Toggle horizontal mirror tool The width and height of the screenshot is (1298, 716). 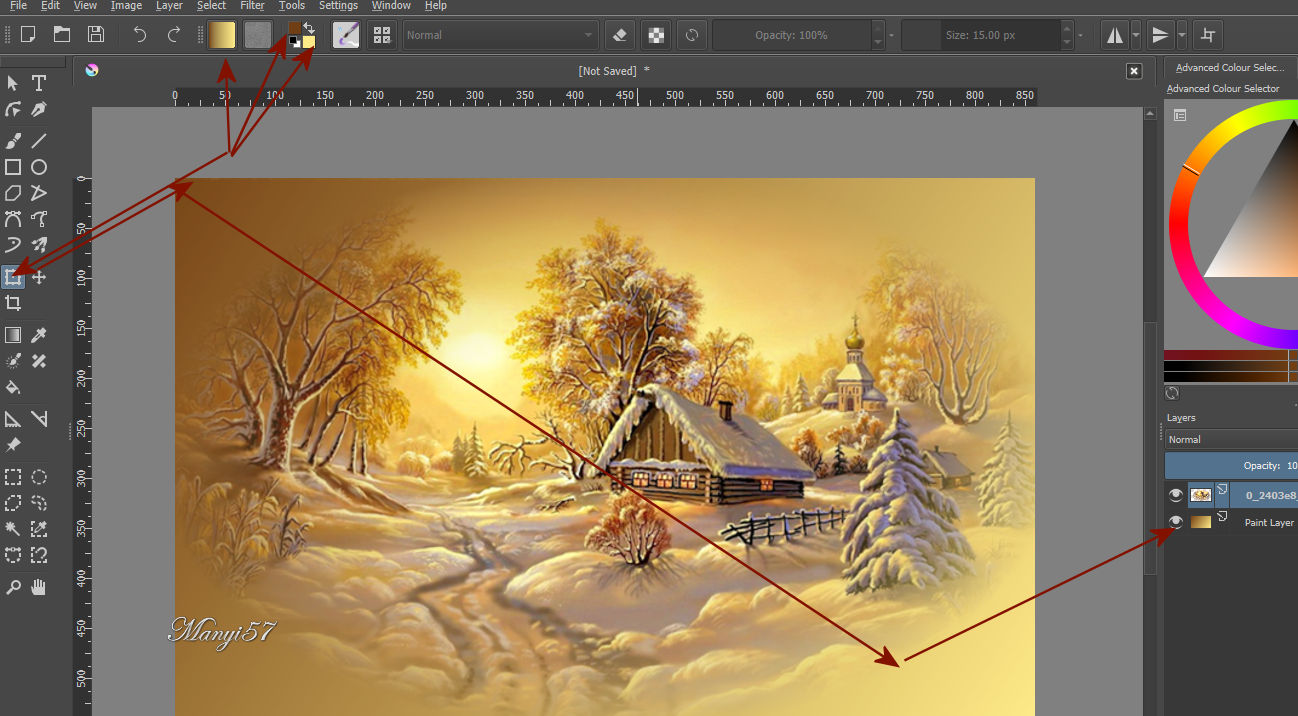coord(1114,35)
